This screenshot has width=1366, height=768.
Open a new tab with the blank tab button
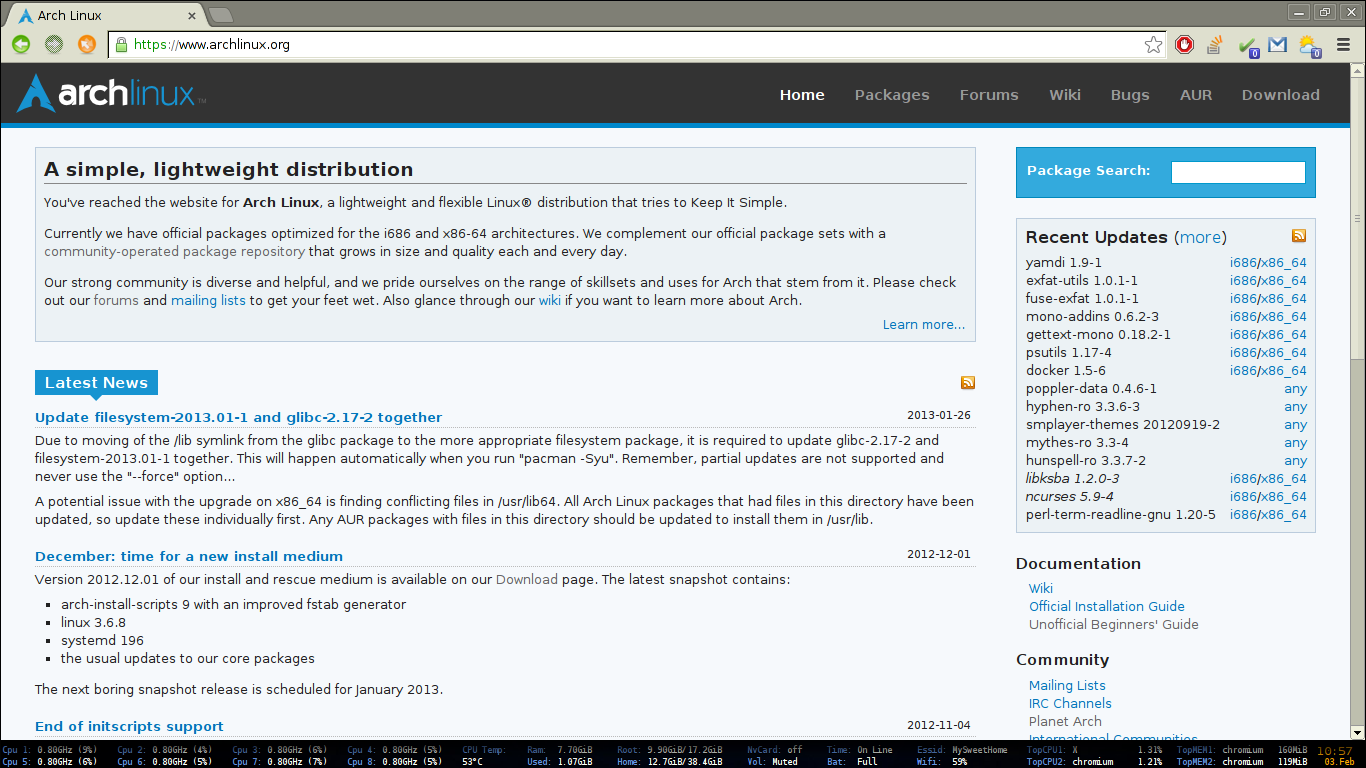220,15
